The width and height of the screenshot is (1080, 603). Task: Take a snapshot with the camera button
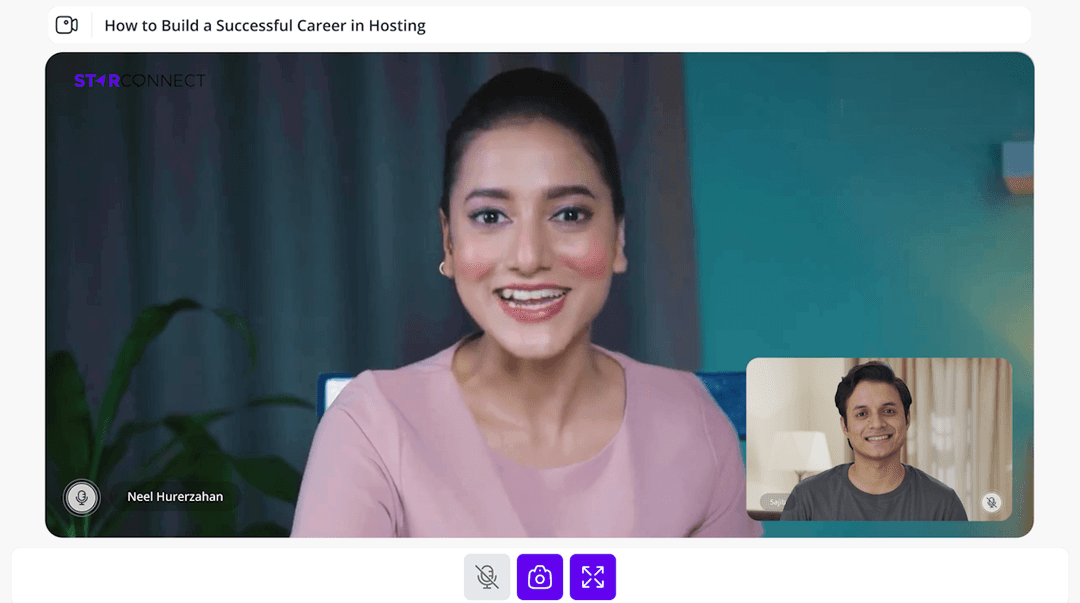coord(540,577)
